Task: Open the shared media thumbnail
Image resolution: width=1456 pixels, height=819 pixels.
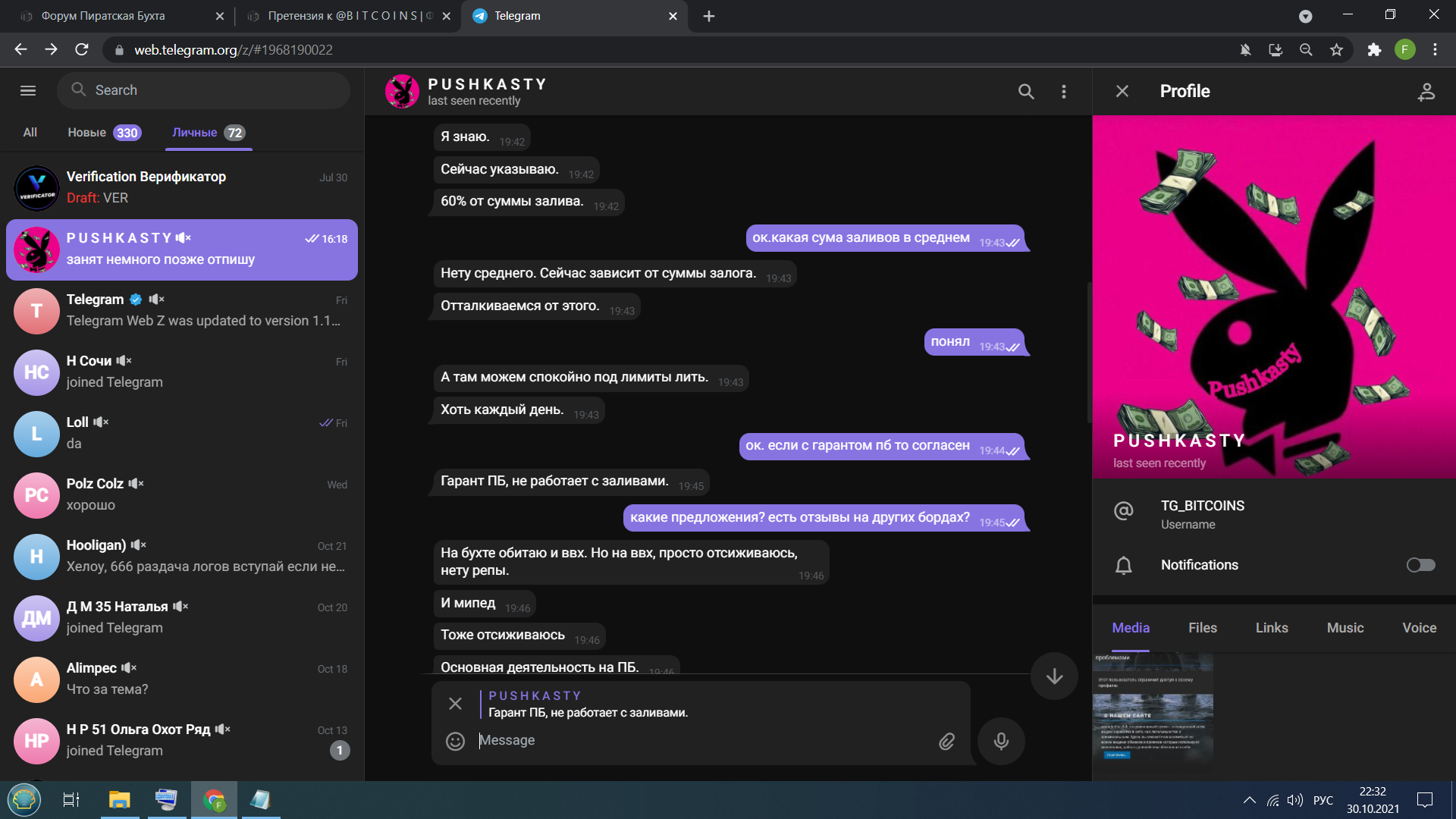Action: pyautogui.click(x=1153, y=712)
